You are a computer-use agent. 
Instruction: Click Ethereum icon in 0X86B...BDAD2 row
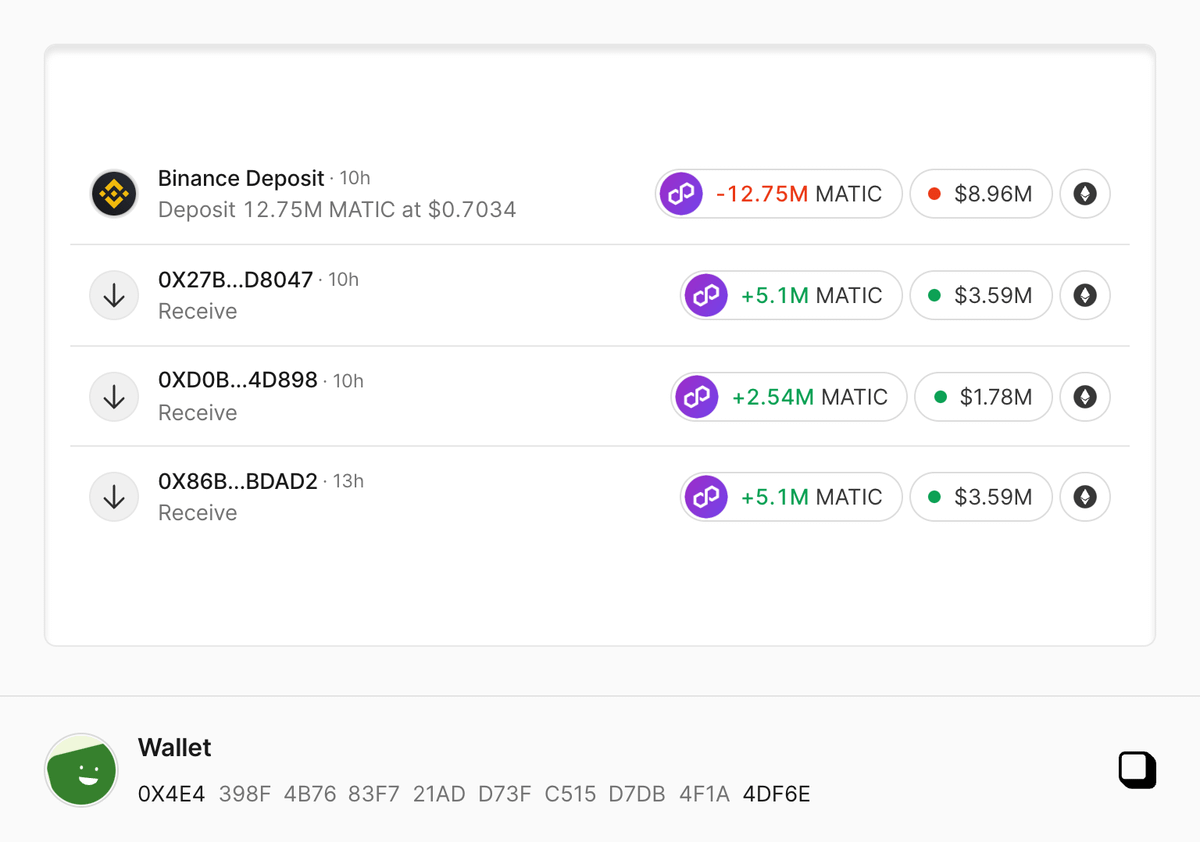click(1085, 497)
